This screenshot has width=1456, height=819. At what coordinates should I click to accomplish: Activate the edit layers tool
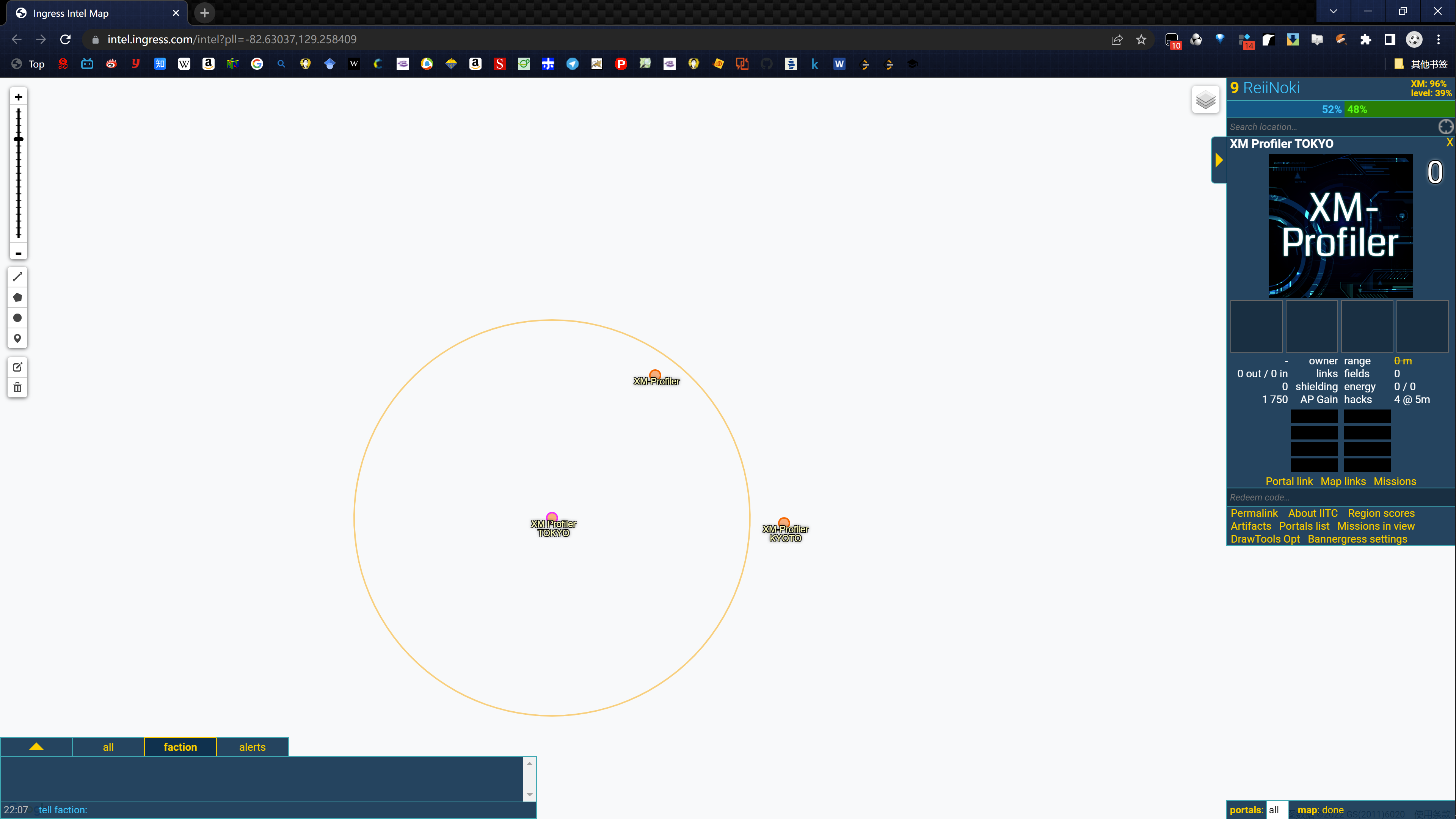17,367
